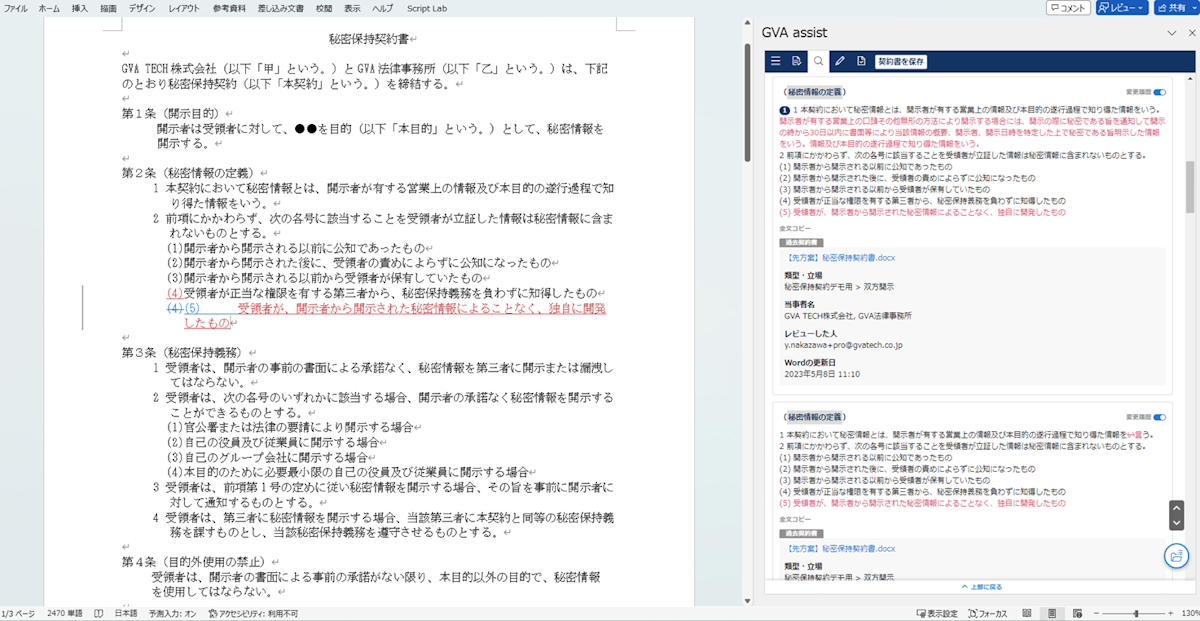Switch to the 描画 ribbon tab
This screenshot has width=1200, height=621.
click(108, 8)
